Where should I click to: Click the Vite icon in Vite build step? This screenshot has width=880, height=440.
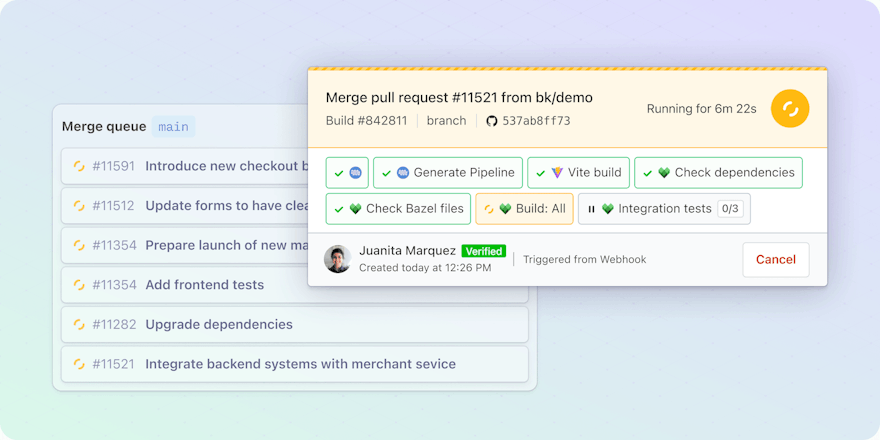click(557, 173)
